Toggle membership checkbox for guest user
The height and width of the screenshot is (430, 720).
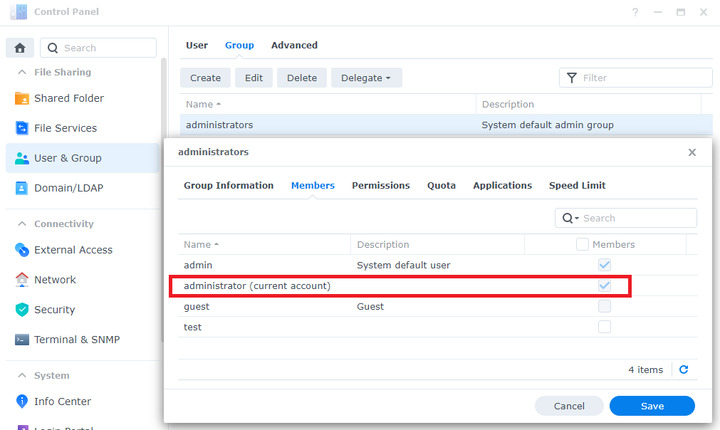pyautogui.click(x=604, y=307)
